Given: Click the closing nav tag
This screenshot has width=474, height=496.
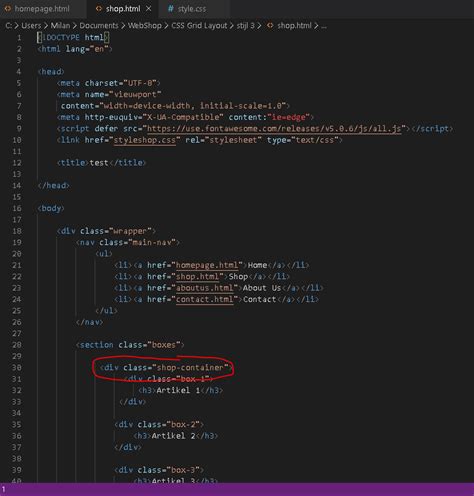Looking at the screenshot, I should pyautogui.click(x=89, y=322).
